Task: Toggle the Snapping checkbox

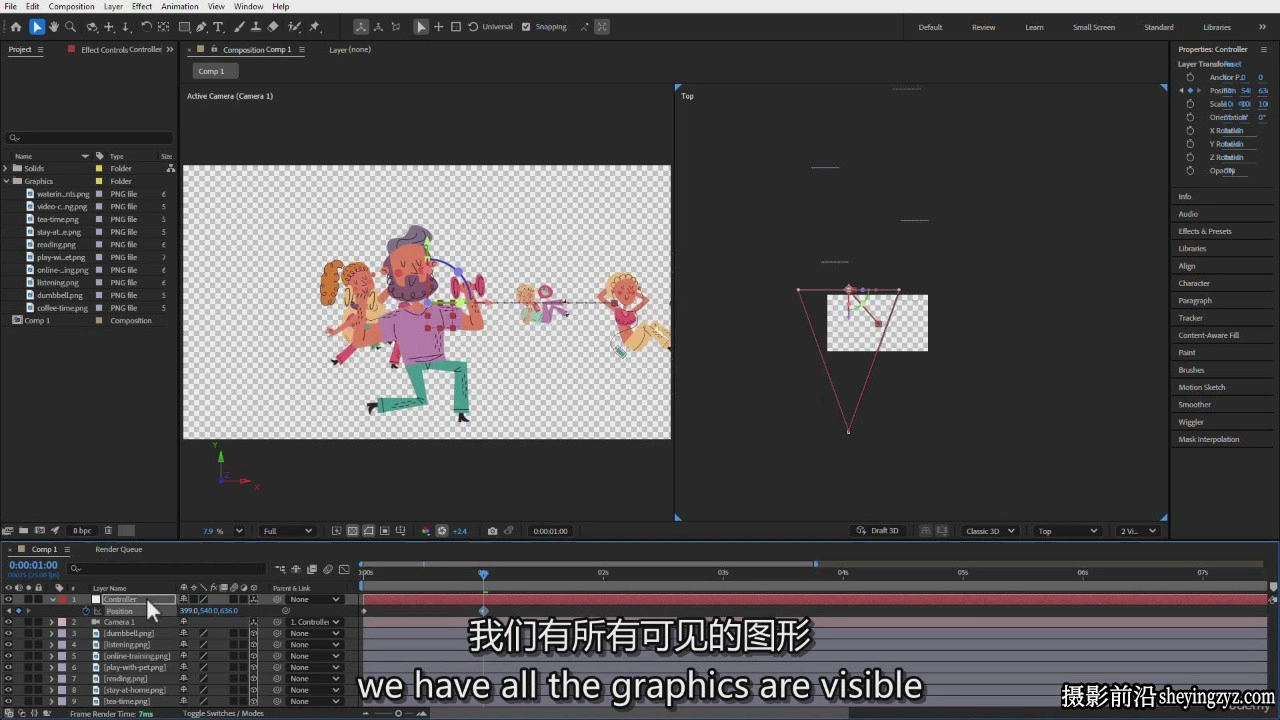Action: click(526, 27)
